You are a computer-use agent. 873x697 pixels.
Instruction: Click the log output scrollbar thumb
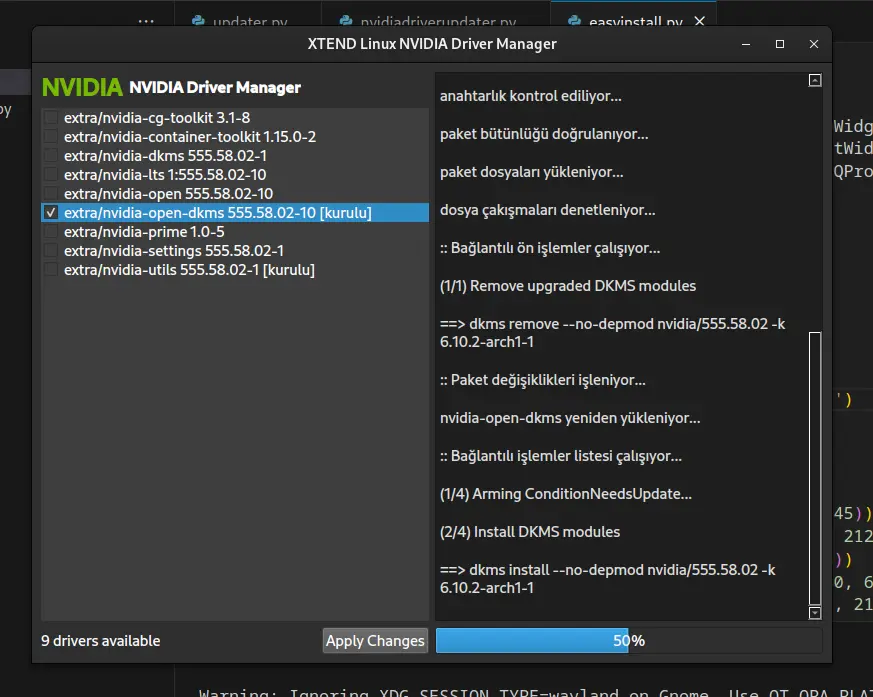[815, 468]
